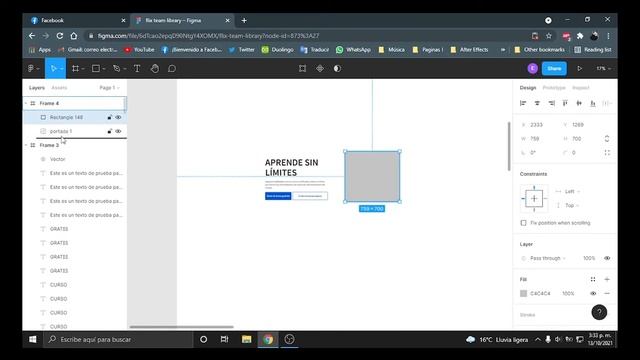Screen dimensions: 640x360
Task: Reload the page in Chrome
Action: pos(60,36)
